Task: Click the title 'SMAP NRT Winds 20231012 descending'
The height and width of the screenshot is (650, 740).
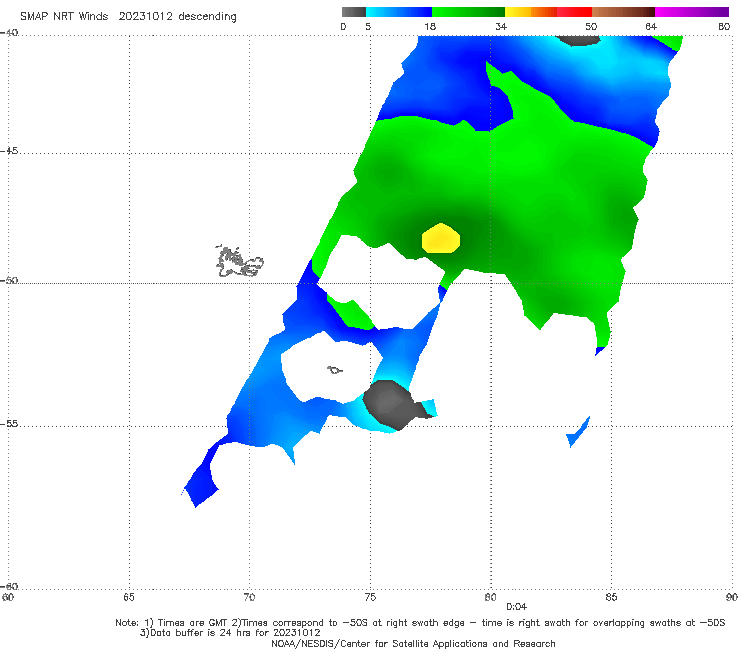Action: pos(128,16)
